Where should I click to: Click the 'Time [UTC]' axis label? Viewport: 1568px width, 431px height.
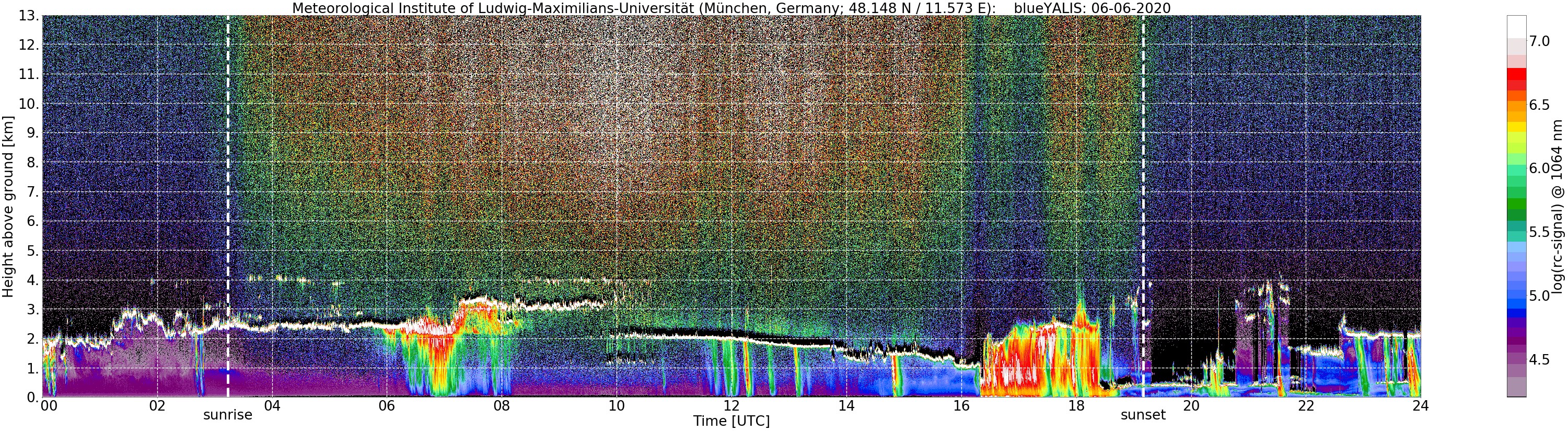click(731, 421)
